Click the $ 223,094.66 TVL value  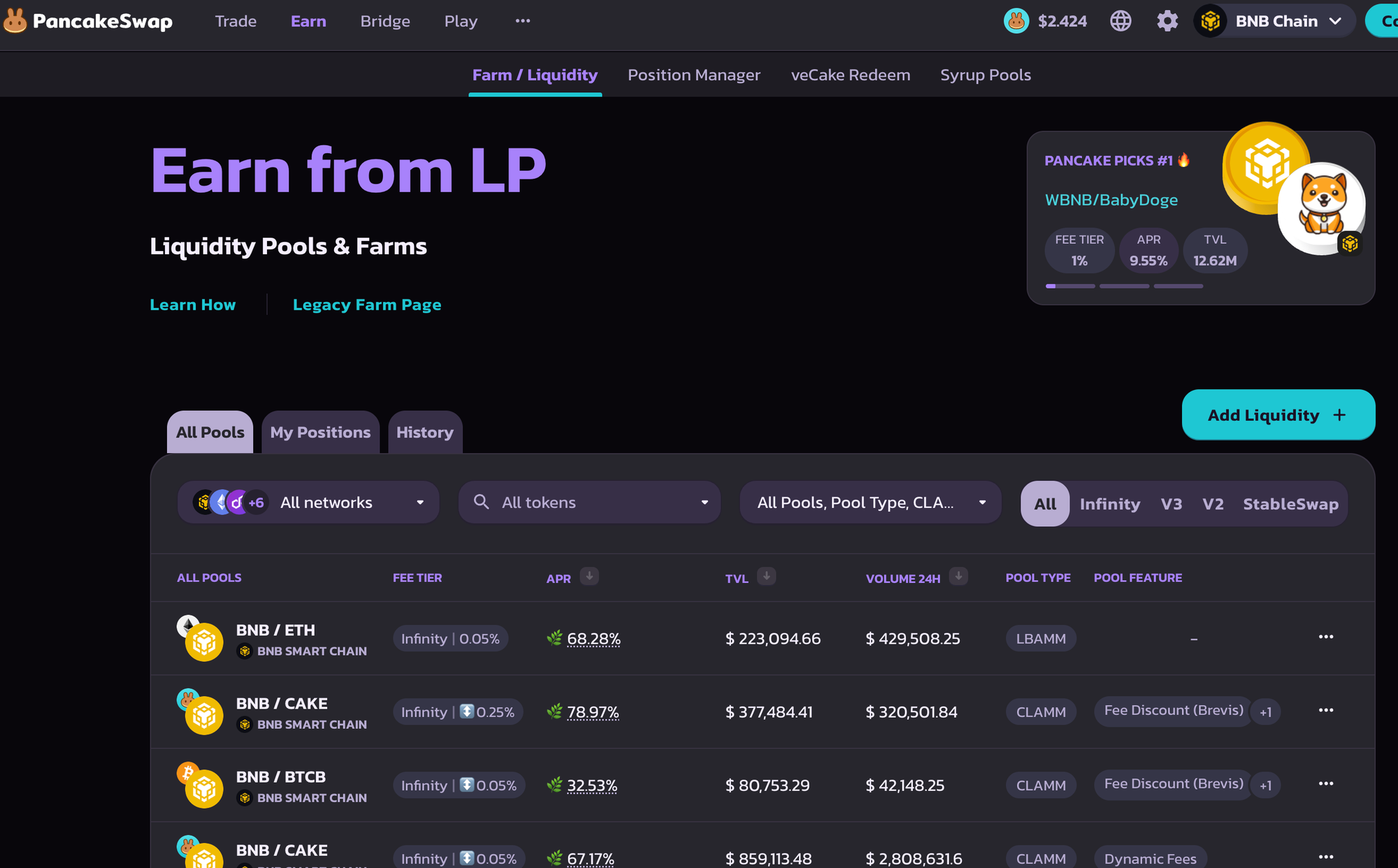(x=772, y=638)
